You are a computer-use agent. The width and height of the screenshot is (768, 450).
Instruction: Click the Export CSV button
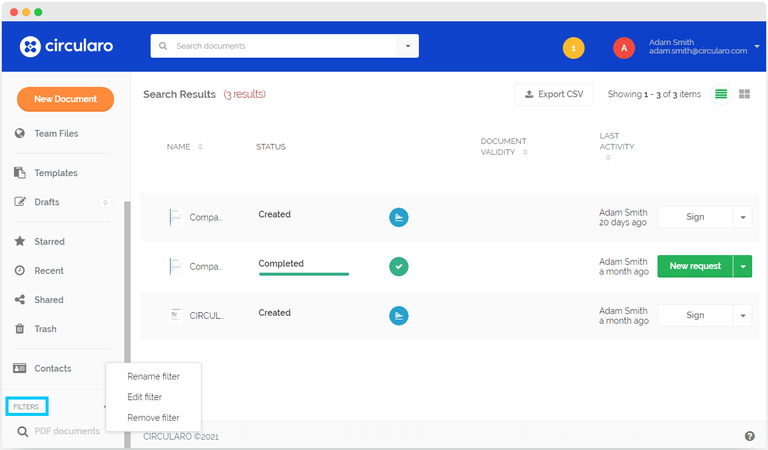[x=554, y=94]
